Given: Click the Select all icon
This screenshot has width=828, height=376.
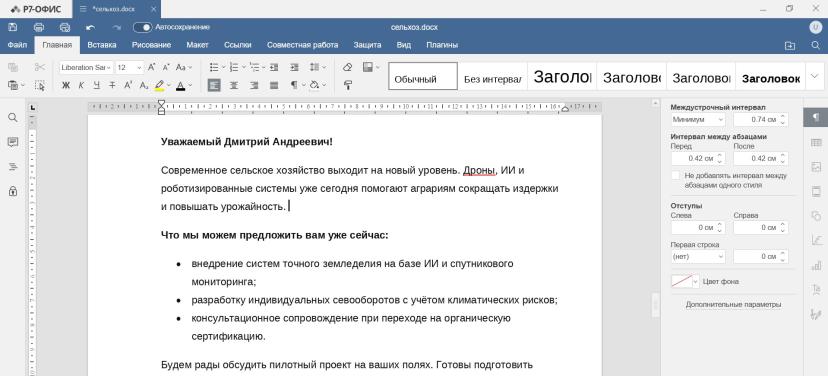Looking at the screenshot, I should (x=40, y=84).
